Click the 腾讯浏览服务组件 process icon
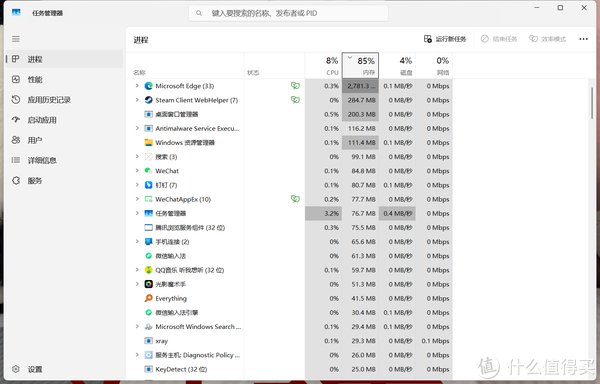The image size is (600, 384). point(148,228)
